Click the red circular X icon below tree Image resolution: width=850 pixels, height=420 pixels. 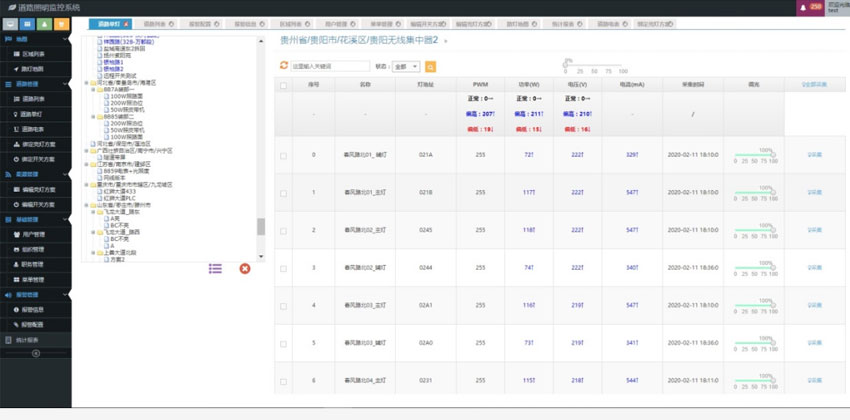(245, 268)
